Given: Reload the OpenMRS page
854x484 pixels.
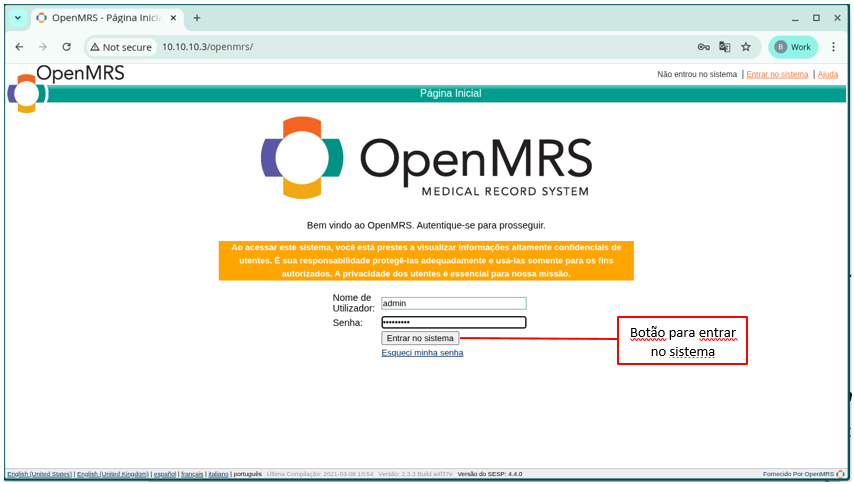Looking at the screenshot, I should [66, 47].
